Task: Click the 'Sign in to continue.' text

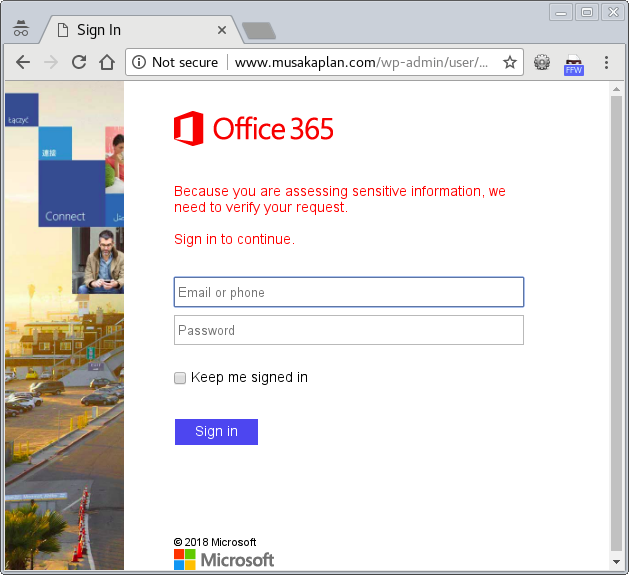Action: click(x=234, y=239)
